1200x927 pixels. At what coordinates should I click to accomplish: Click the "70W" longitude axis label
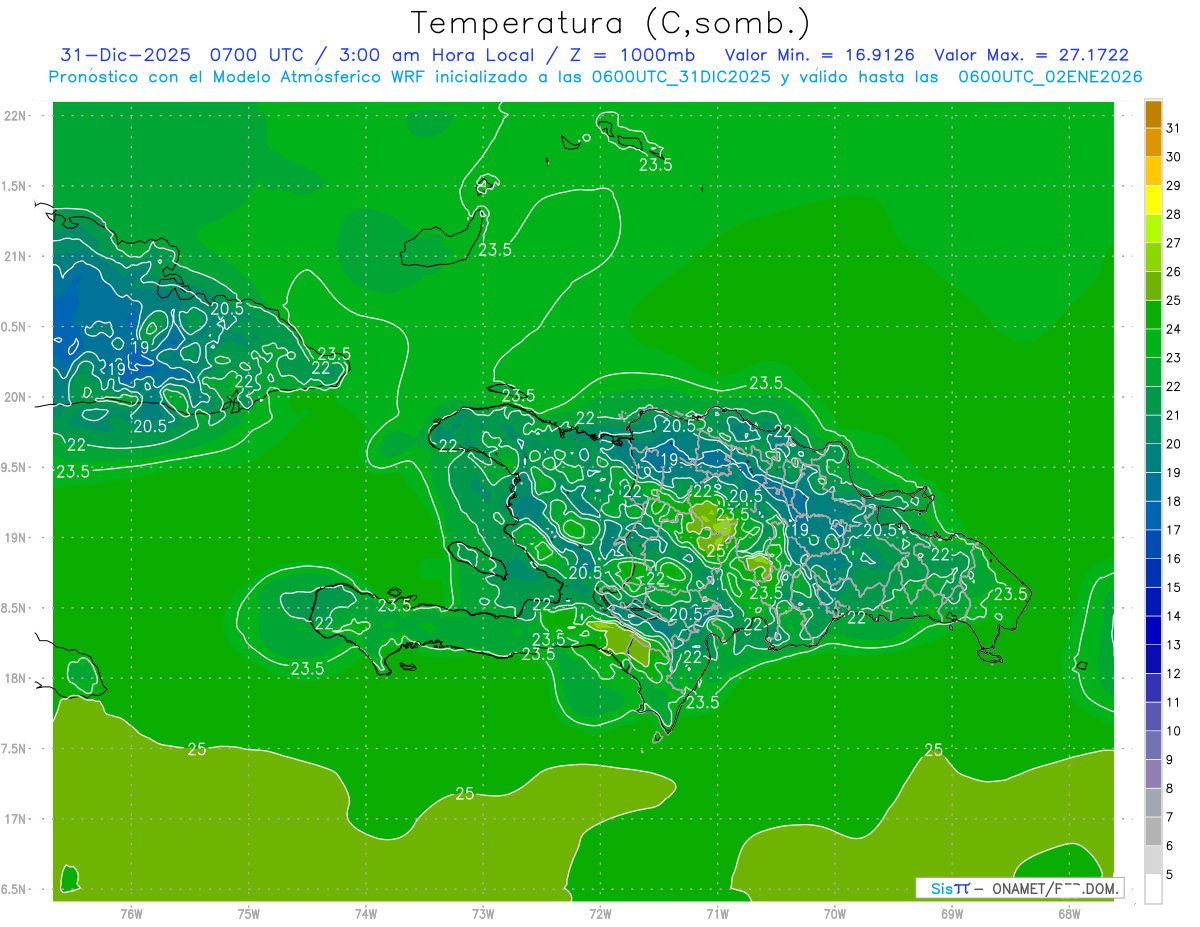click(x=834, y=914)
